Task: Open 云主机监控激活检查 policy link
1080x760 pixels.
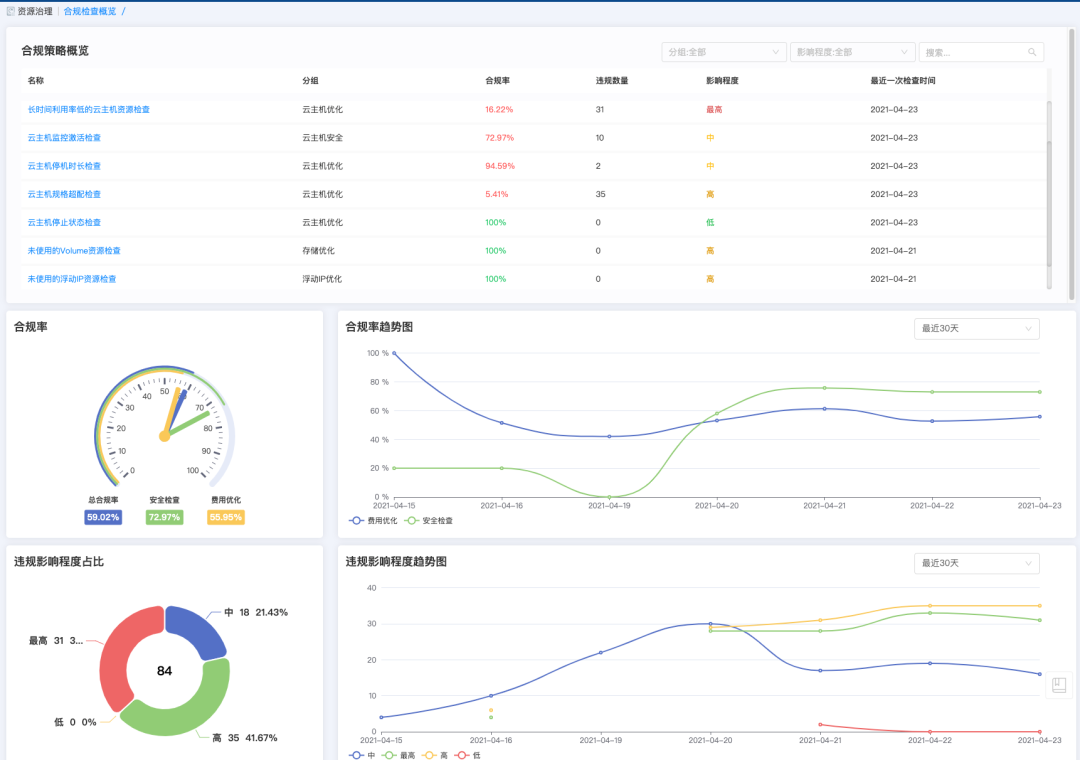Action: tap(64, 138)
